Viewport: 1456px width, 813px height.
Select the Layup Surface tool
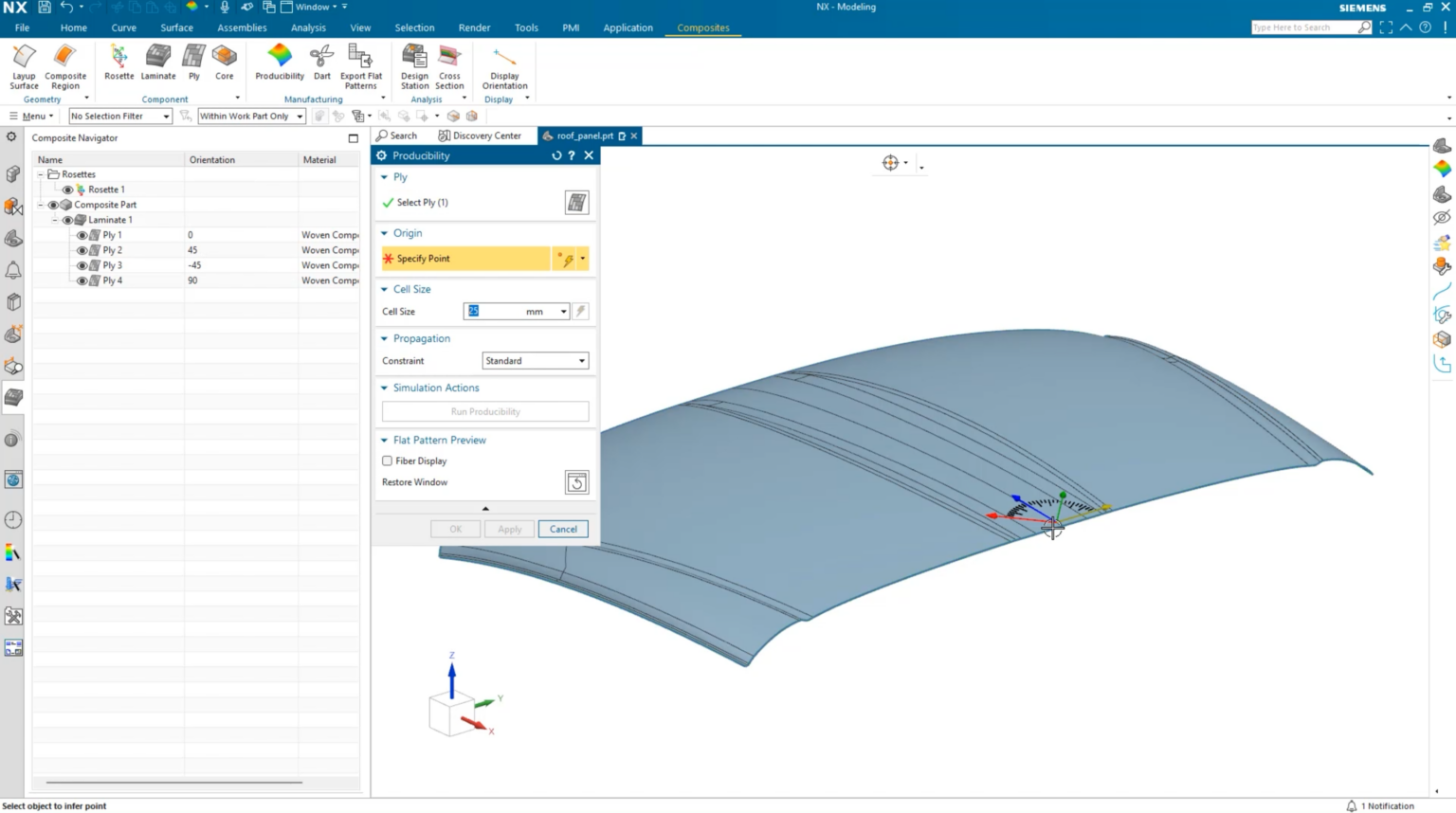point(23,64)
